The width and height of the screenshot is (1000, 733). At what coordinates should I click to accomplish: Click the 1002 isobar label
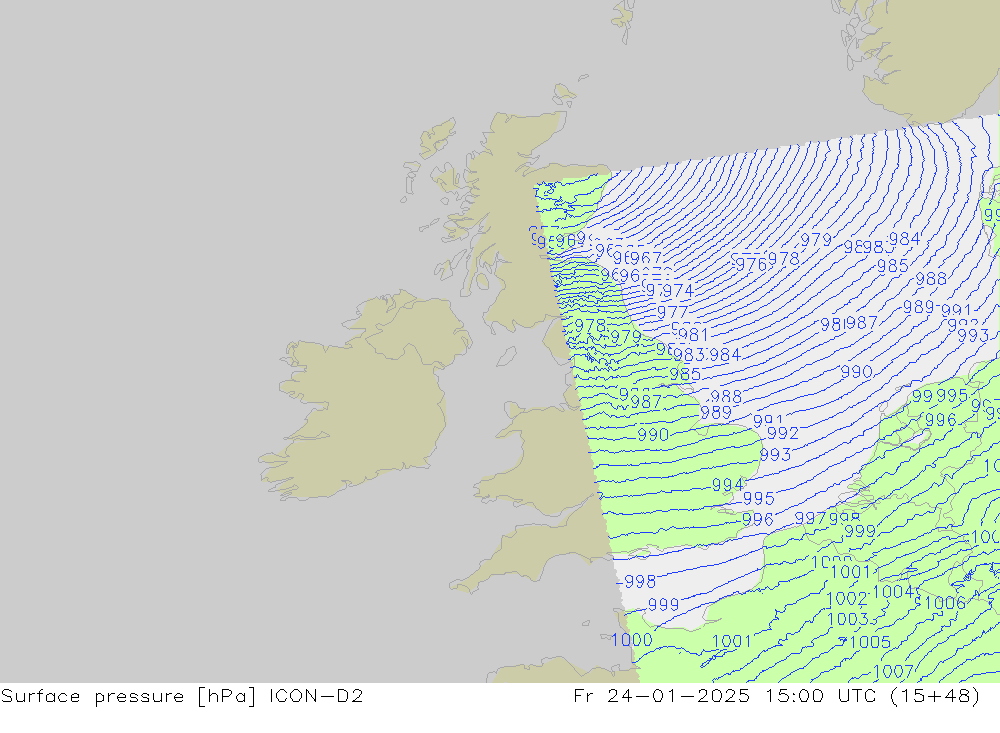[x=847, y=599]
